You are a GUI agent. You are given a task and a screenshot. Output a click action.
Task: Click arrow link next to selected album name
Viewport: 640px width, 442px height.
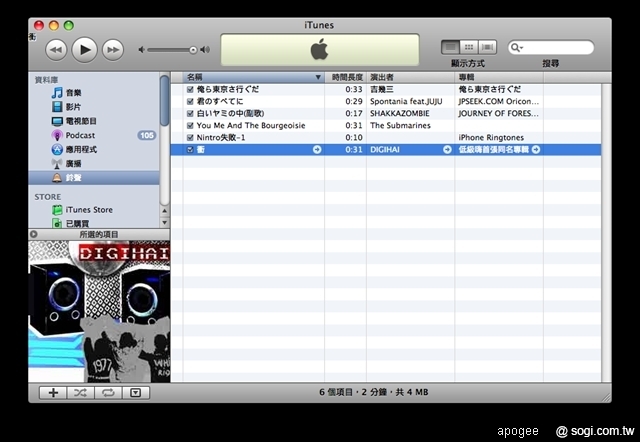point(536,149)
